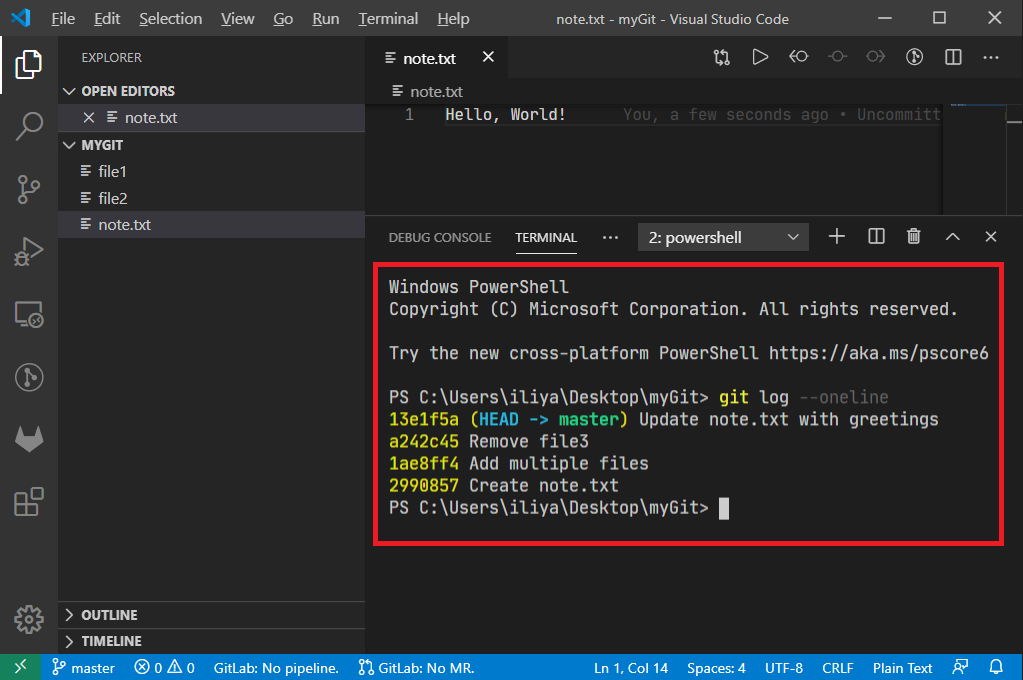Open Remote Explorer view in activity bar
1023x680 pixels.
[x=29, y=314]
